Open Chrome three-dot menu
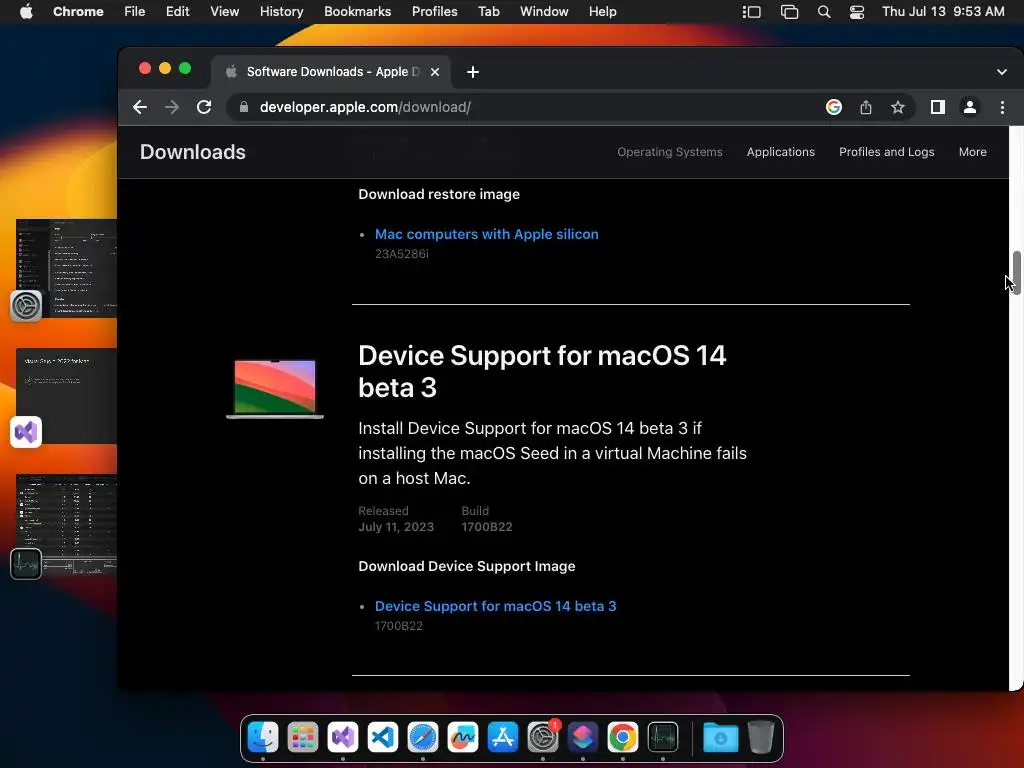 point(1002,107)
